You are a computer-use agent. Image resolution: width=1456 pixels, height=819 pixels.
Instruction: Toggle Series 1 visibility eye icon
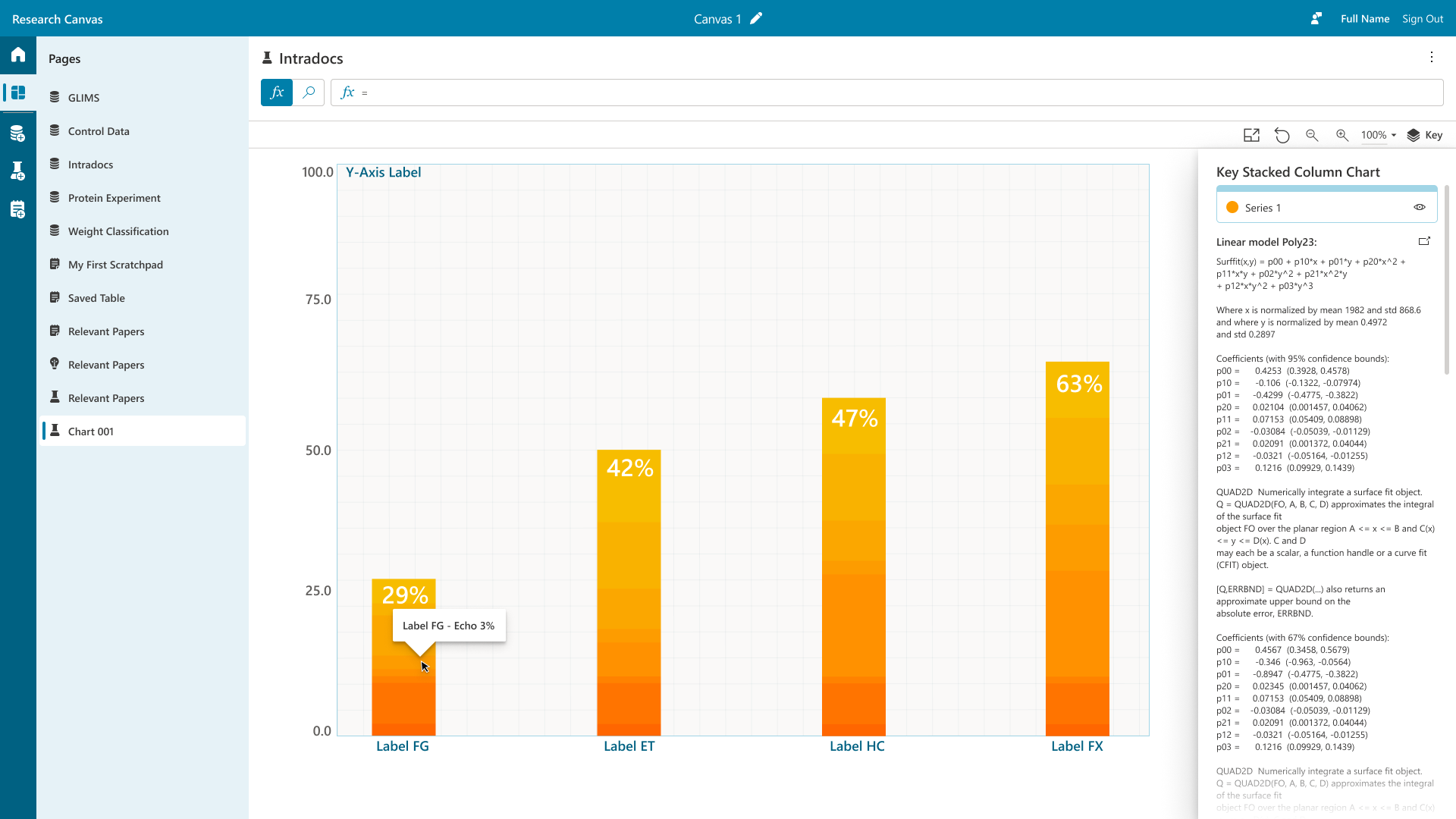[x=1420, y=207]
